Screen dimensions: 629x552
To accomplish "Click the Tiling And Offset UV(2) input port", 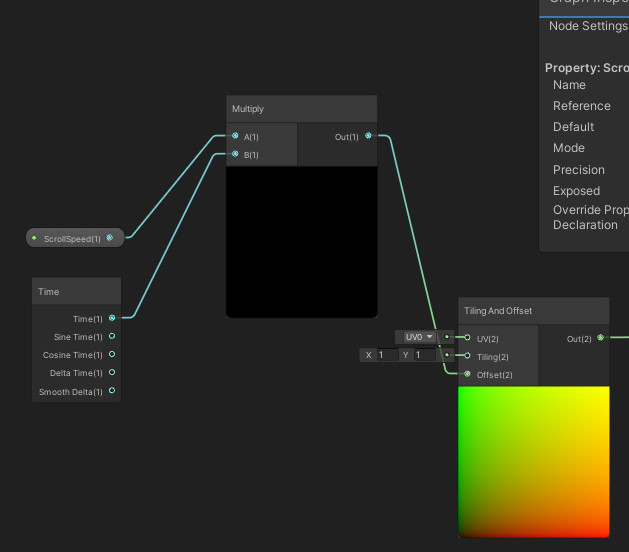I will (467, 338).
